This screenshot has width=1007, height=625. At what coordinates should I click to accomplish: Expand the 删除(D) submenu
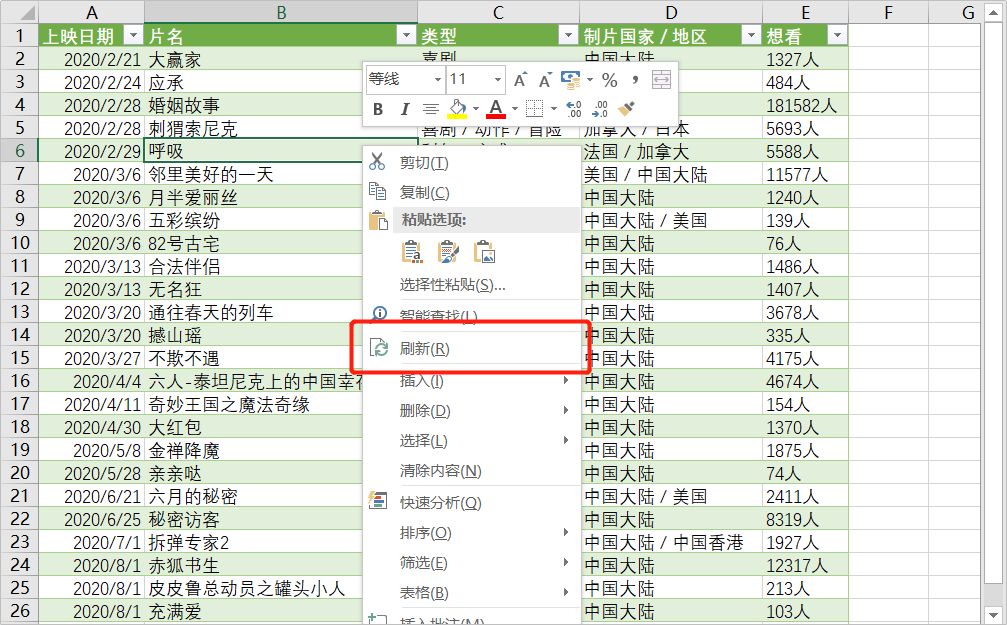470,410
